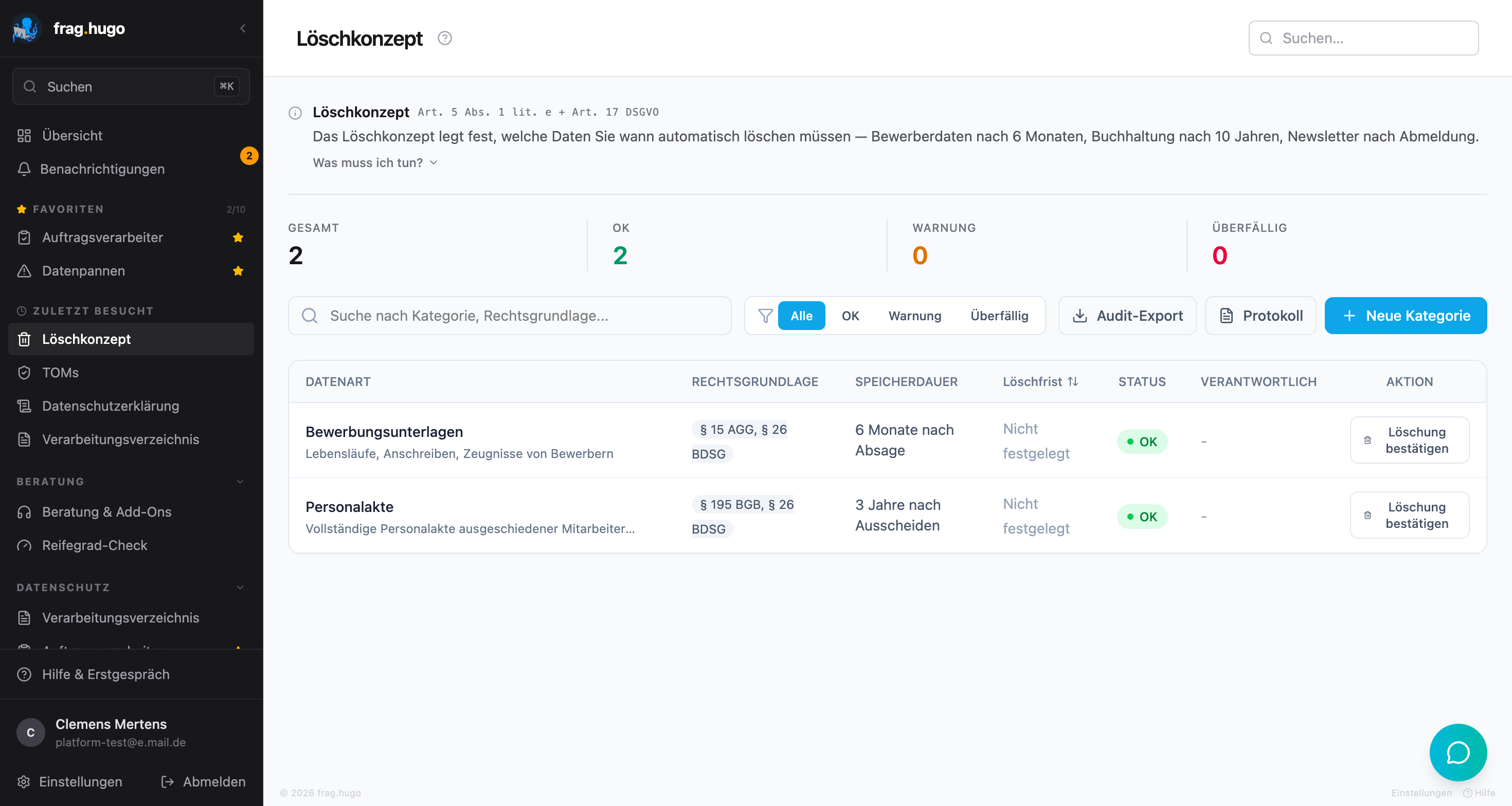Select the Warnung filter tab
This screenshot has height=806, width=1512.
pos(914,316)
